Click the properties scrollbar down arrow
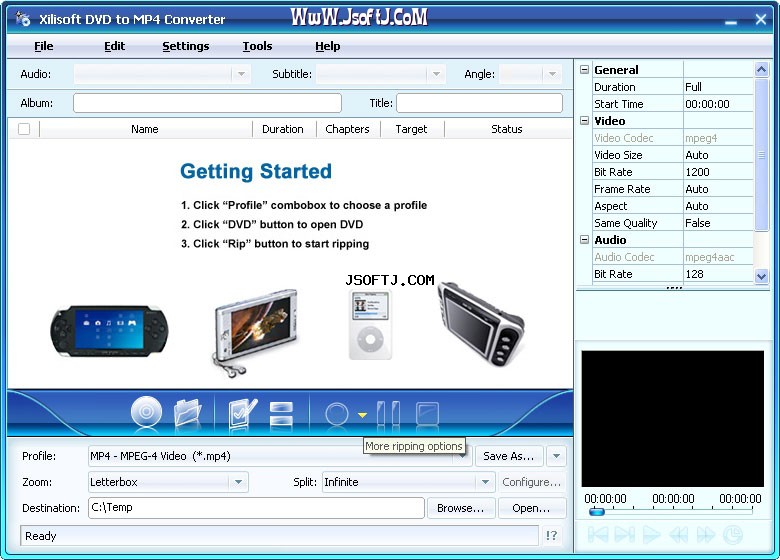Viewport: 780px width, 560px height. click(x=761, y=276)
